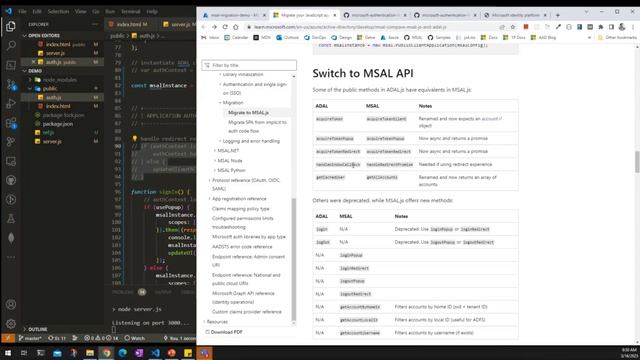Open the Explorer view in VS Code activity bar

tap(11, 27)
